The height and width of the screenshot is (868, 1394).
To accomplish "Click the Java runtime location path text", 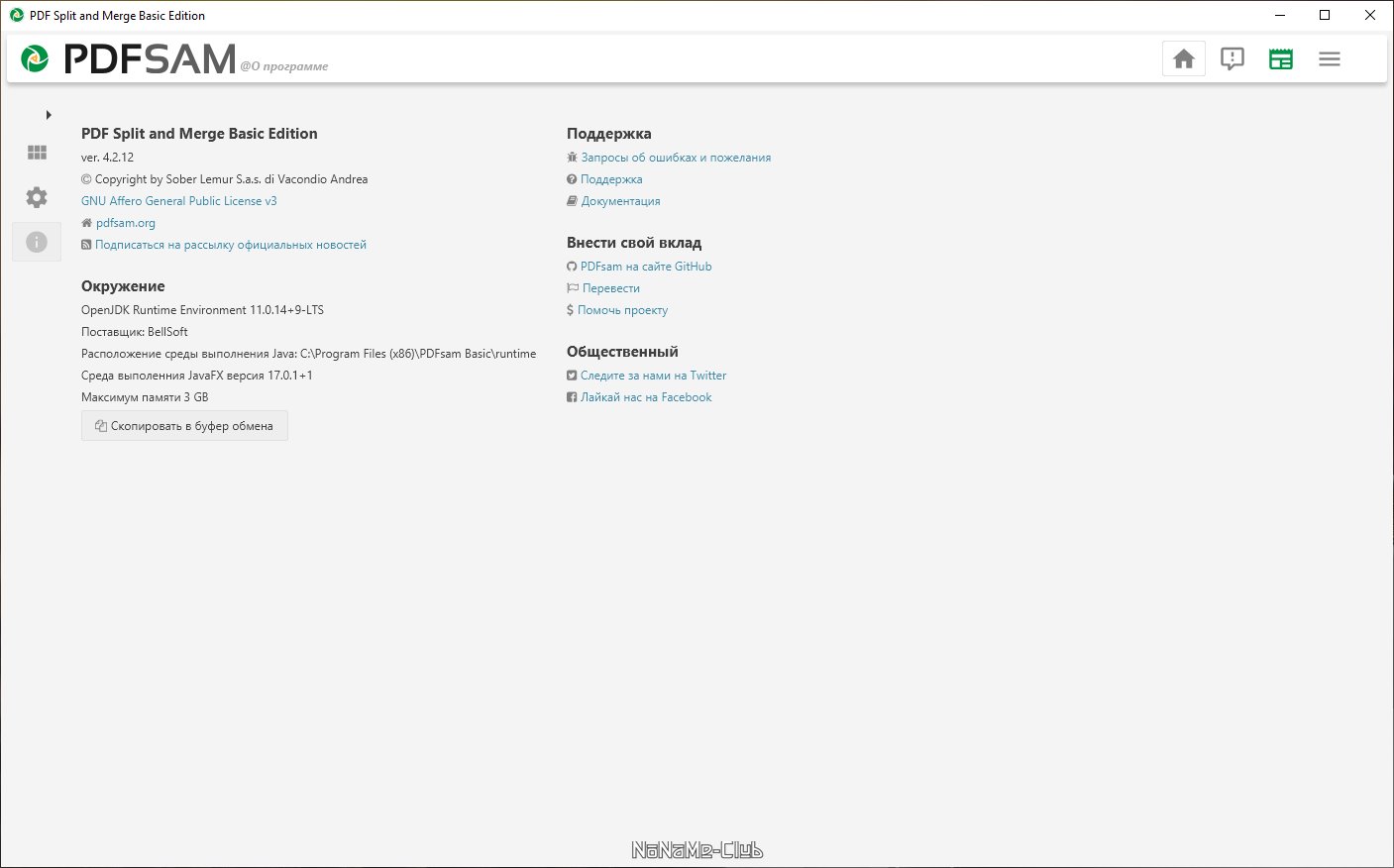I will [309, 354].
